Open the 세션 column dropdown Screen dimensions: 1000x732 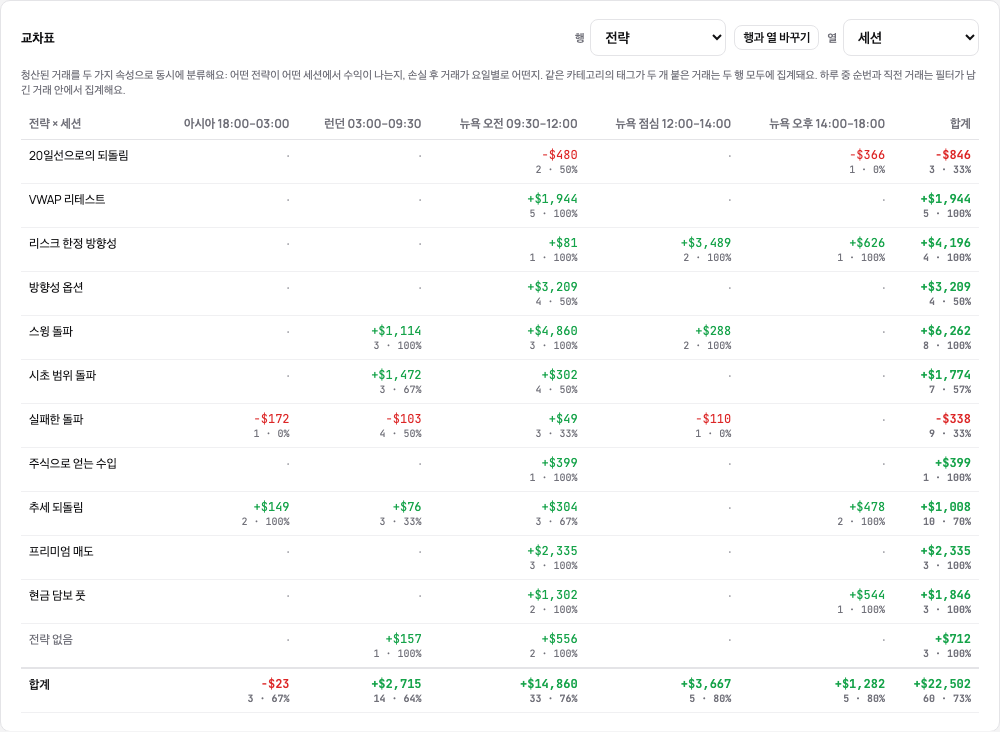point(911,38)
